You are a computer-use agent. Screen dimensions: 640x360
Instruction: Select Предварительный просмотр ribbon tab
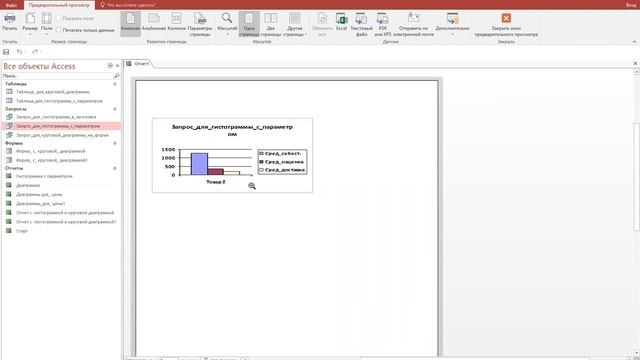(x=59, y=5)
